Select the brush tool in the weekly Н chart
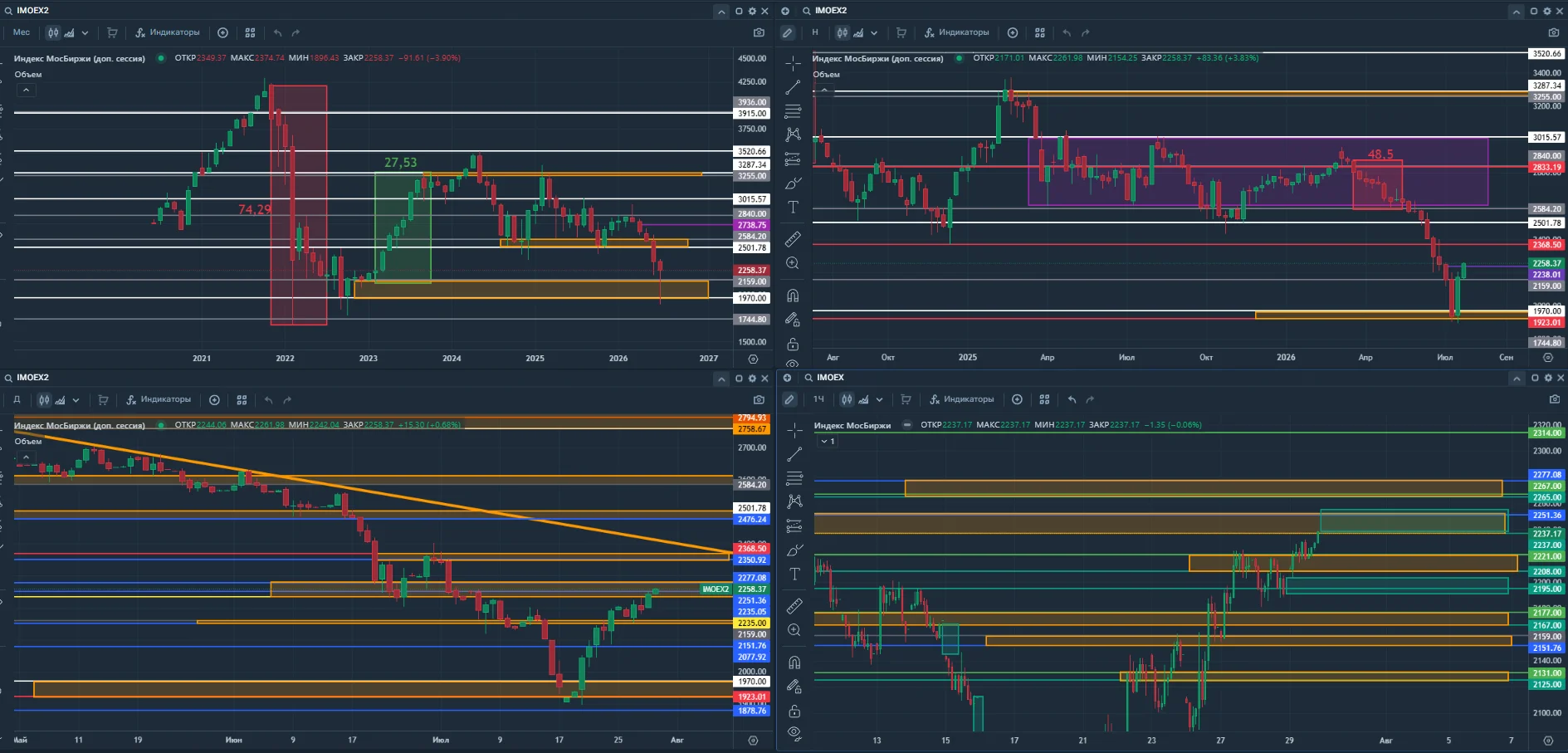 point(794,183)
